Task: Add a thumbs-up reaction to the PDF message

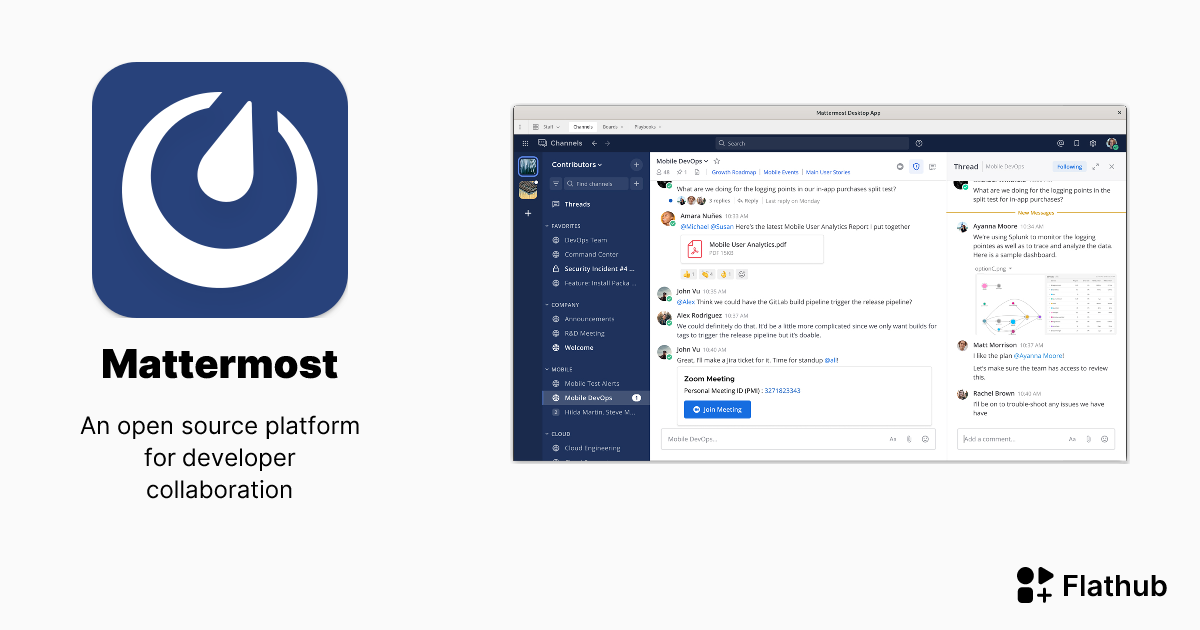Action: tap(687, 274)
